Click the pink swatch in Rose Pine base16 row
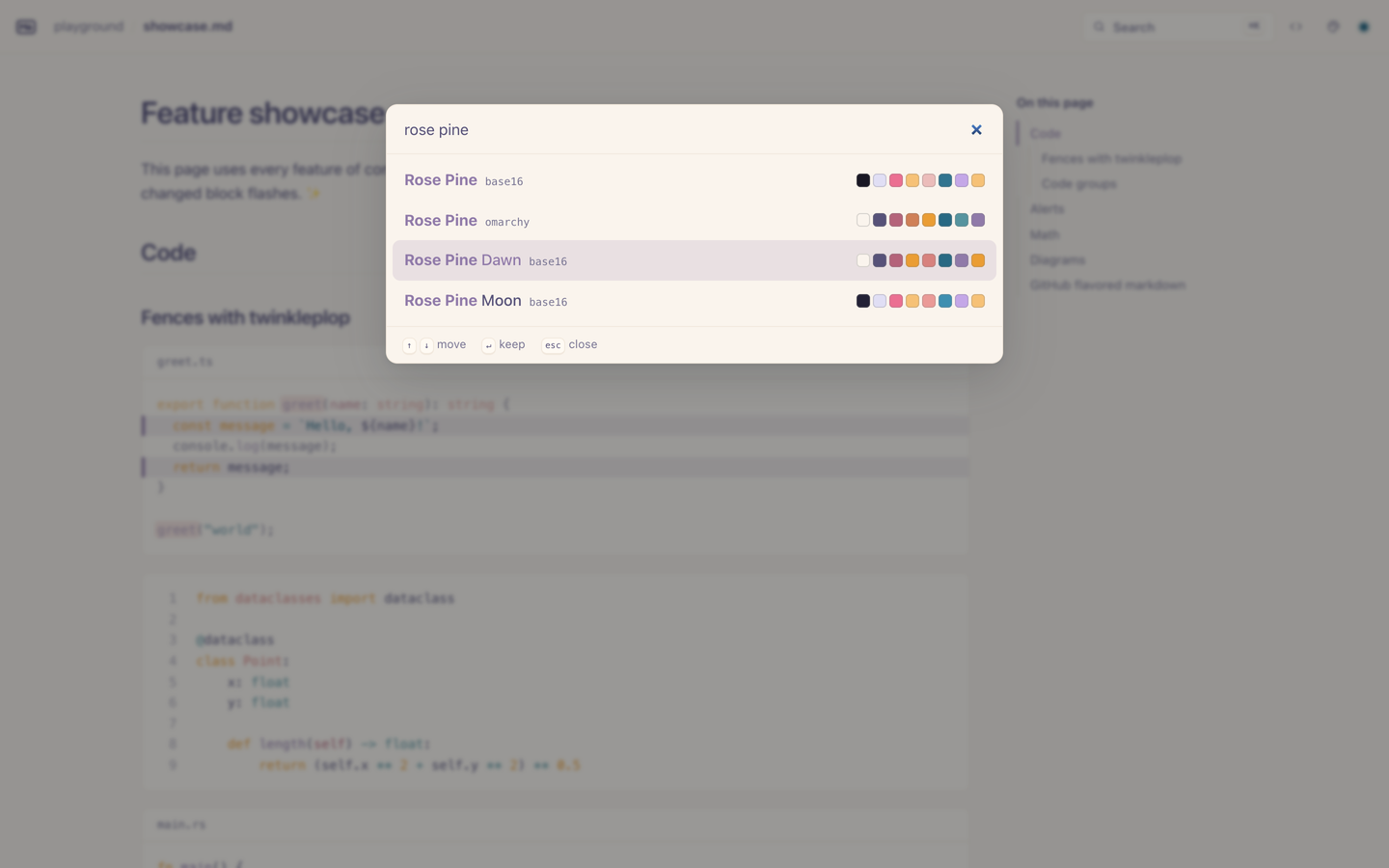This screenshot has height=868, width=1389. click(x=896, y=180)
